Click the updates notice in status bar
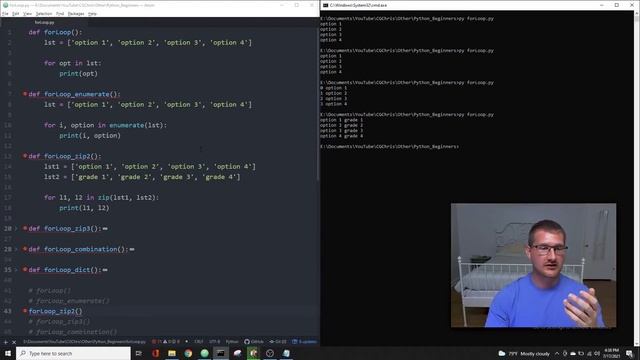 (304, 342)
